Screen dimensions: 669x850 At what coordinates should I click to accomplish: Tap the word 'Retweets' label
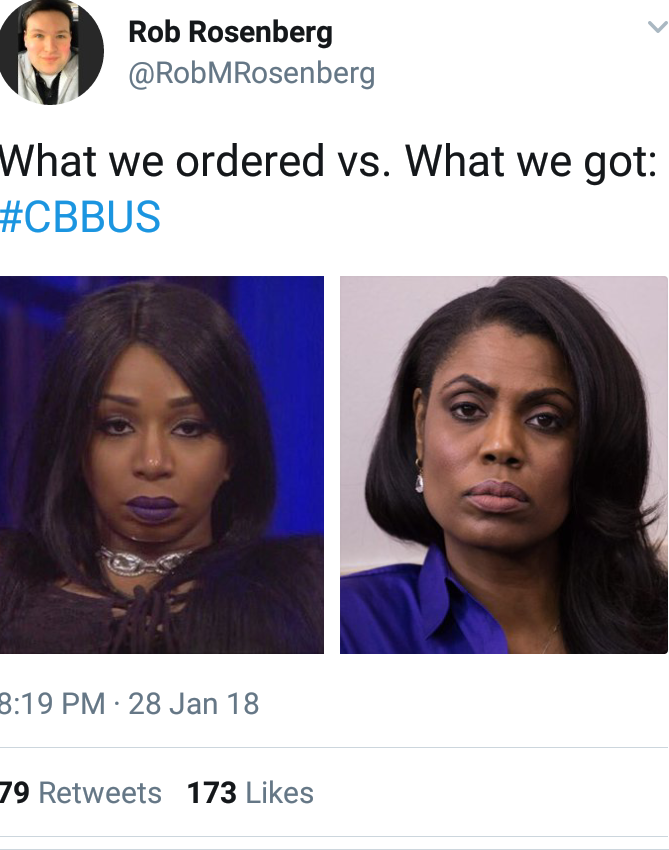click(x=100, y=793)
